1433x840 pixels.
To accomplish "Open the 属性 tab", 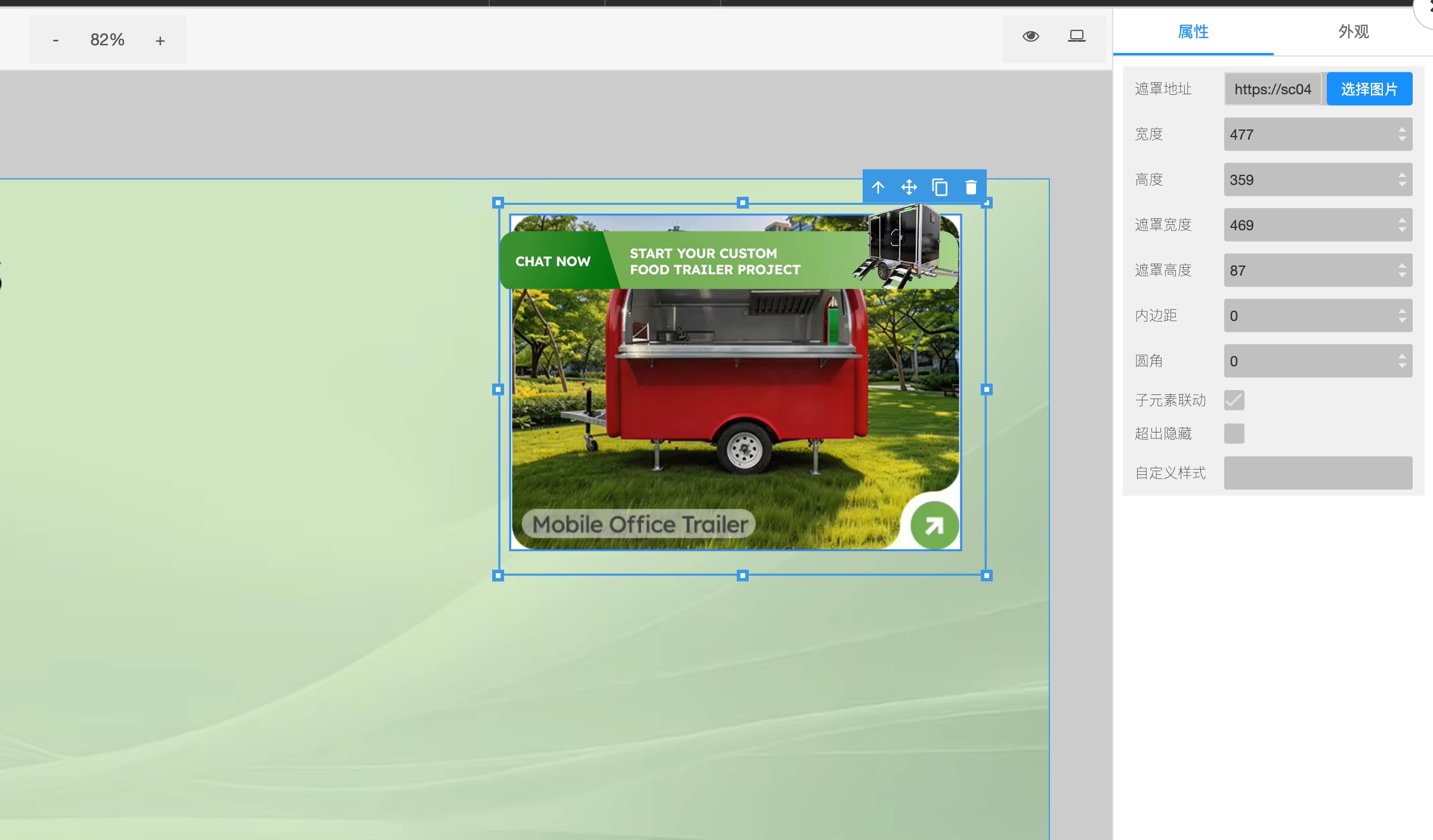I will pyautogui.click(x=1193, y=32).
